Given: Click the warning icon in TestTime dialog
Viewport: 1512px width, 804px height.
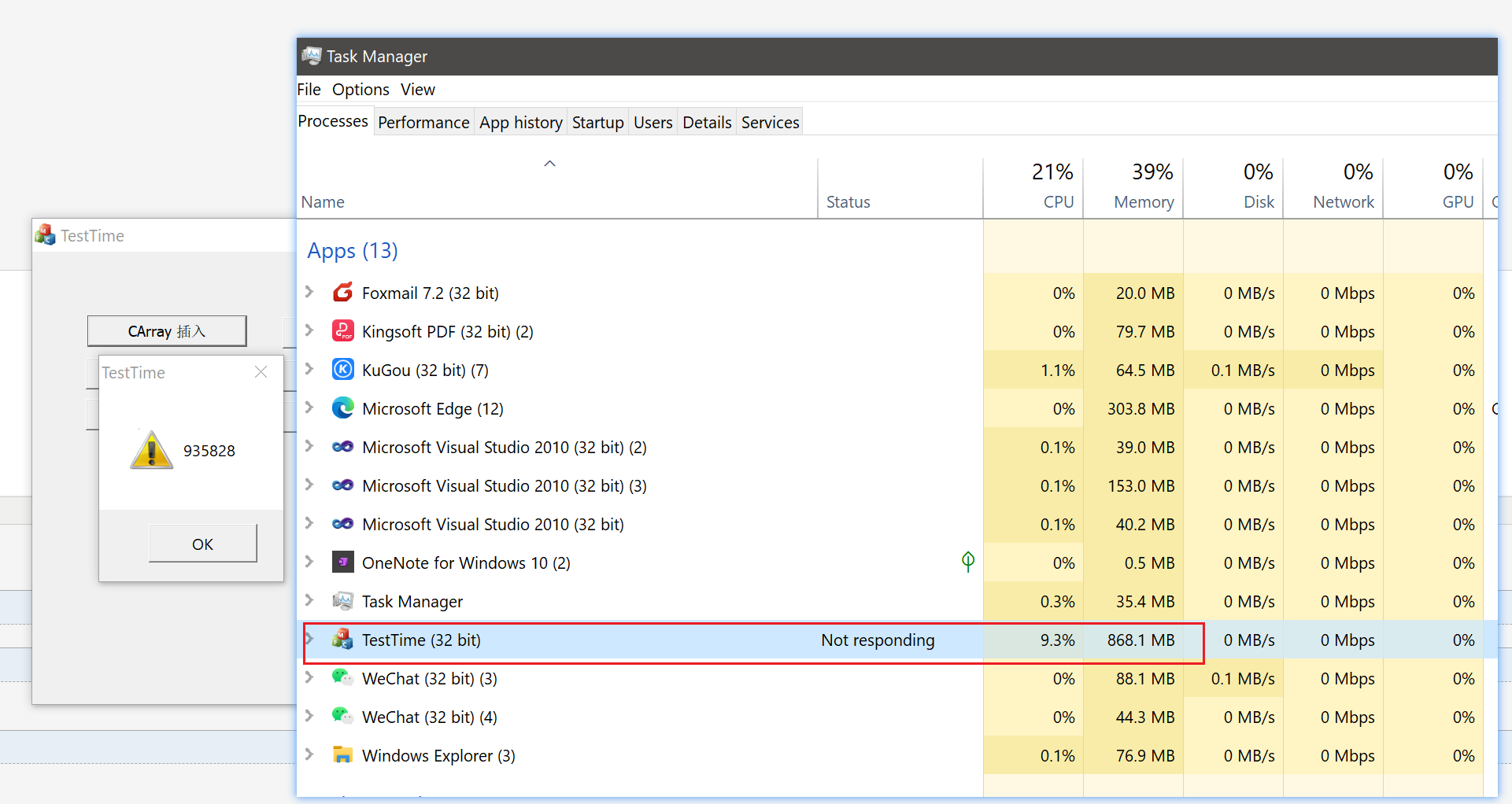Looking at the screenshot, I should 151,450.
